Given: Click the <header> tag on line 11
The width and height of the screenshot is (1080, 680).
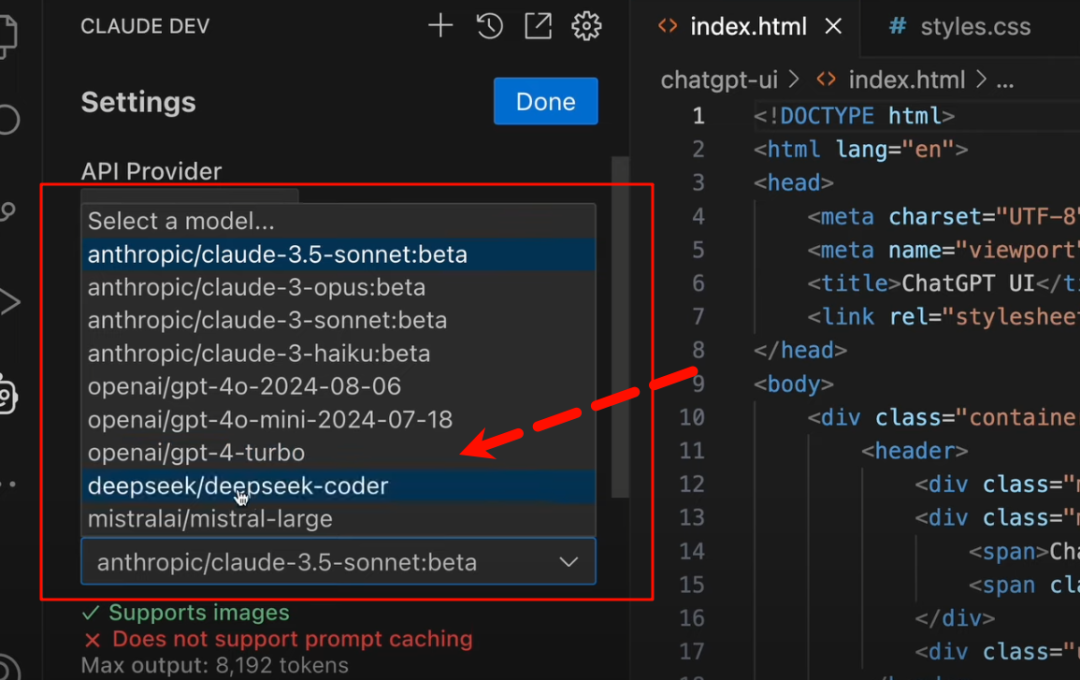Looking at the screenshot, I should [x=915, y=451].
